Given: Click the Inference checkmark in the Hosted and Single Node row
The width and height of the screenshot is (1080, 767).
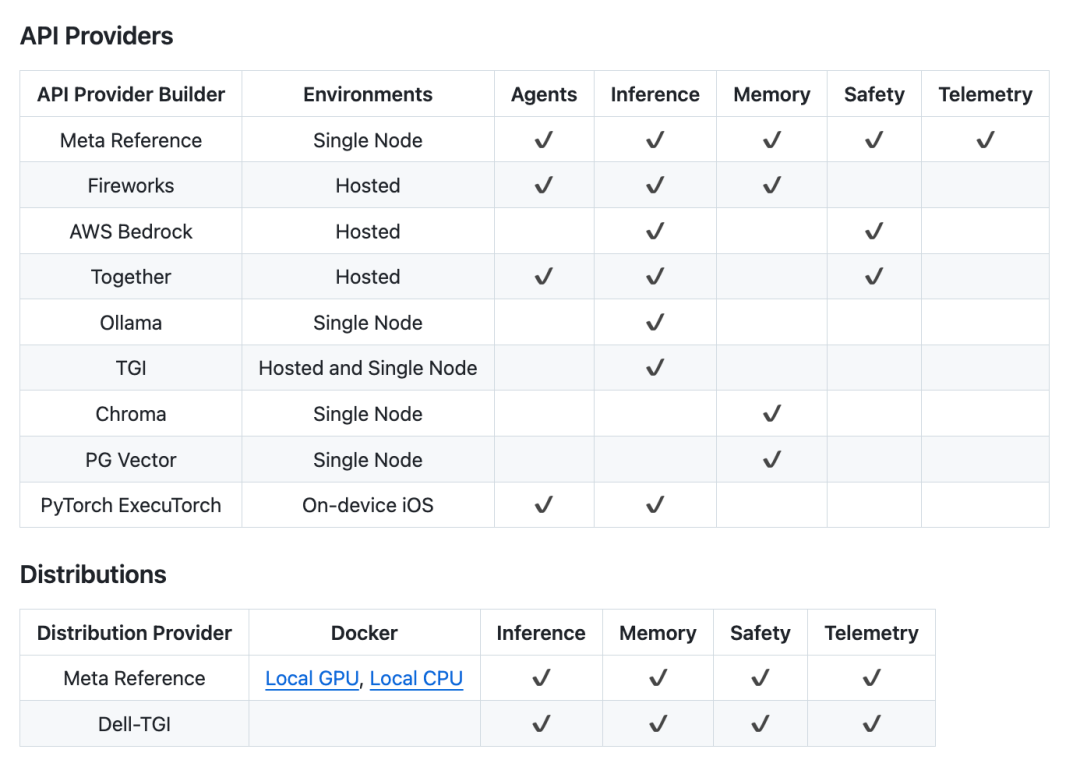Looking at the screenshot, I should [654, 368].
